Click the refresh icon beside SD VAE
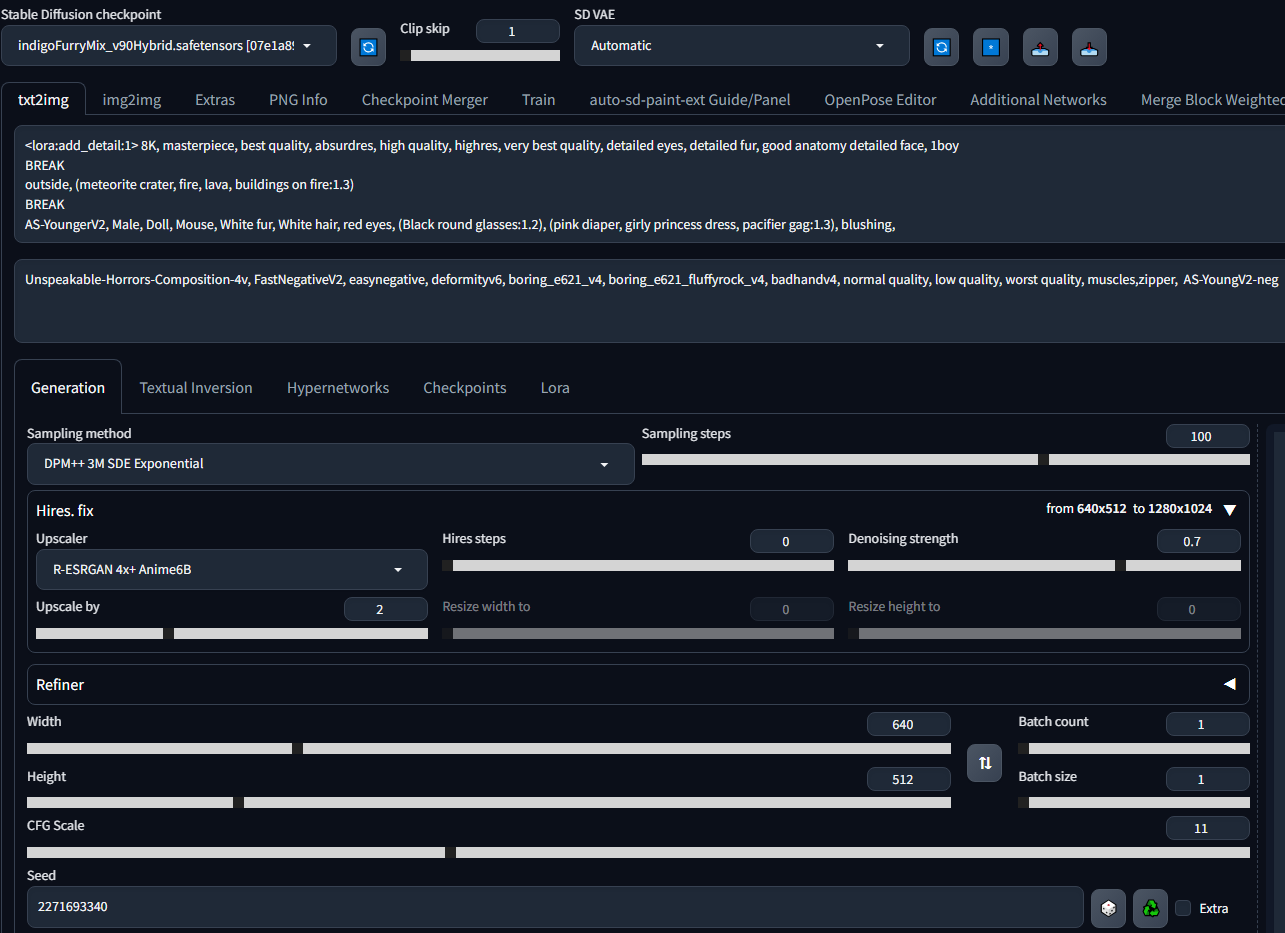 [x=941, y=47]
